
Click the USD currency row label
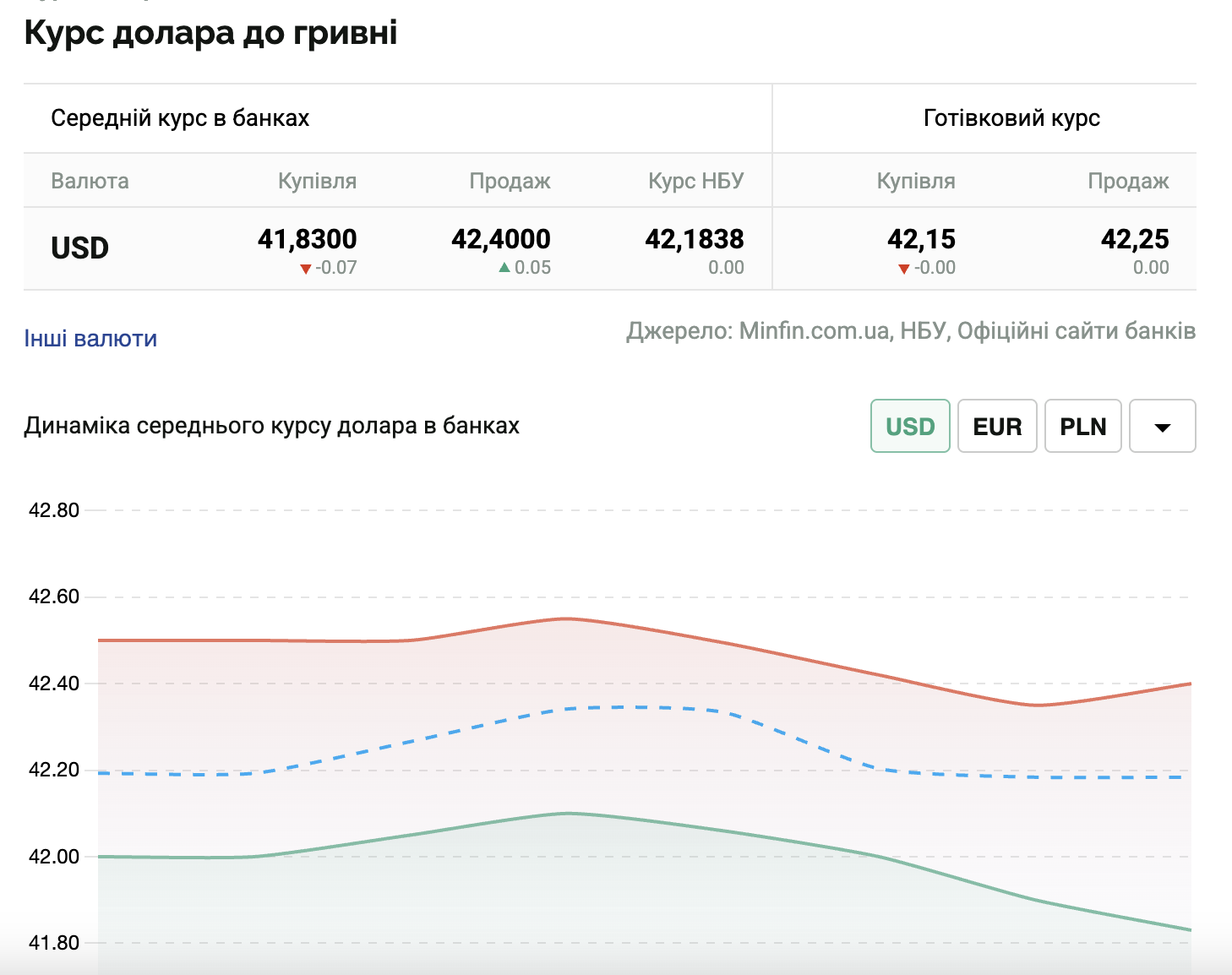pos(80,248)
